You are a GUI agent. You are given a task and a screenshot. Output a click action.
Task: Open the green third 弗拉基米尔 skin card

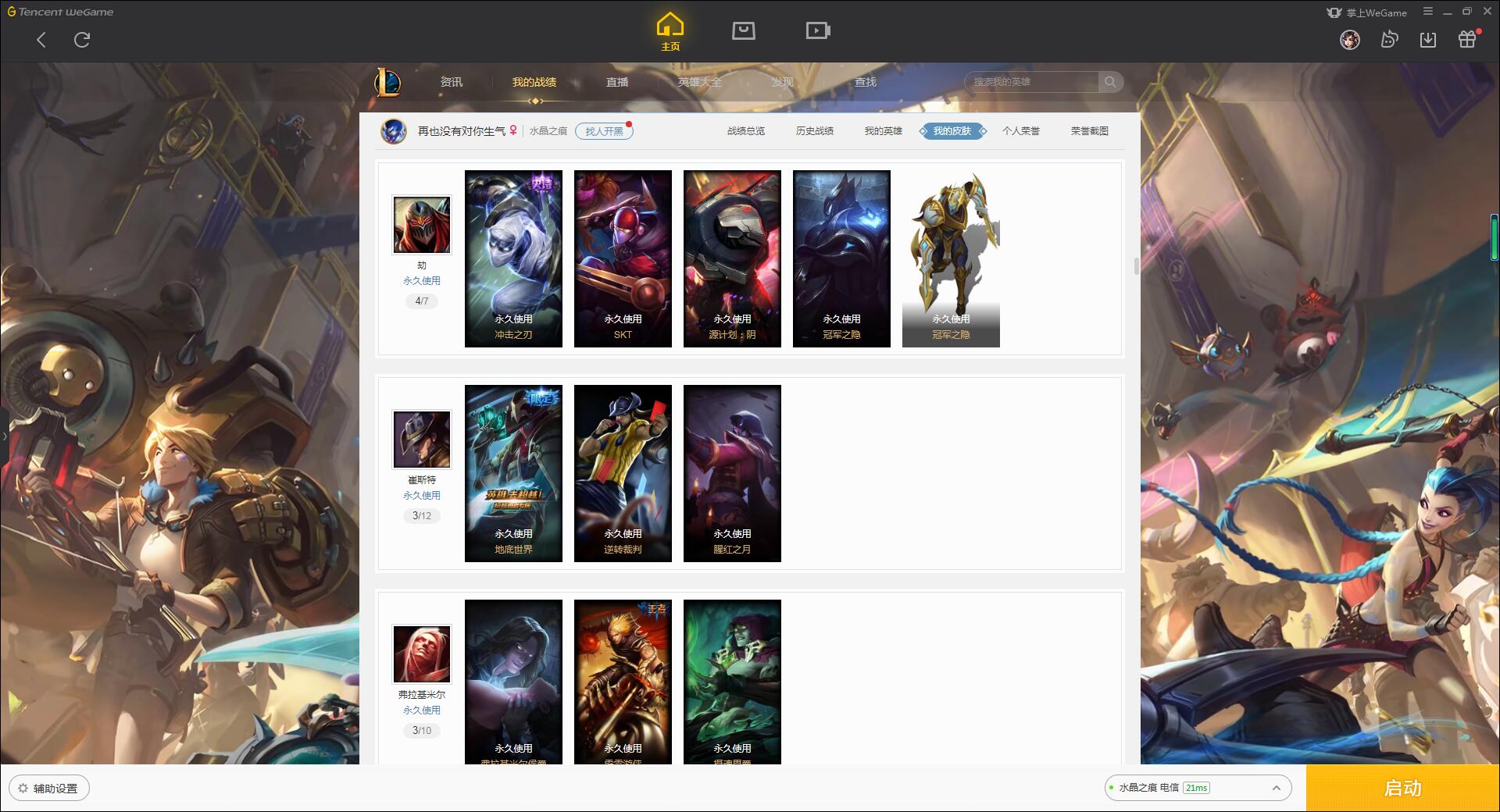pos(732,682)
